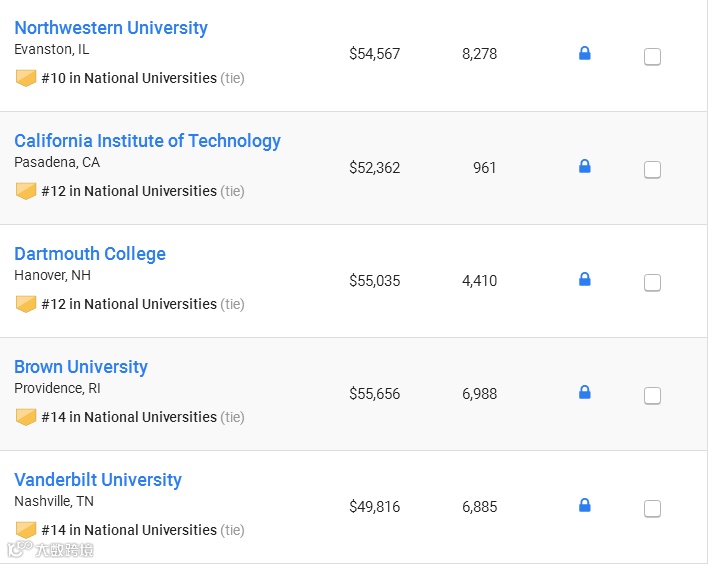Open the Vanderbilt University link
708x564 pixels.
click(98, 480)
